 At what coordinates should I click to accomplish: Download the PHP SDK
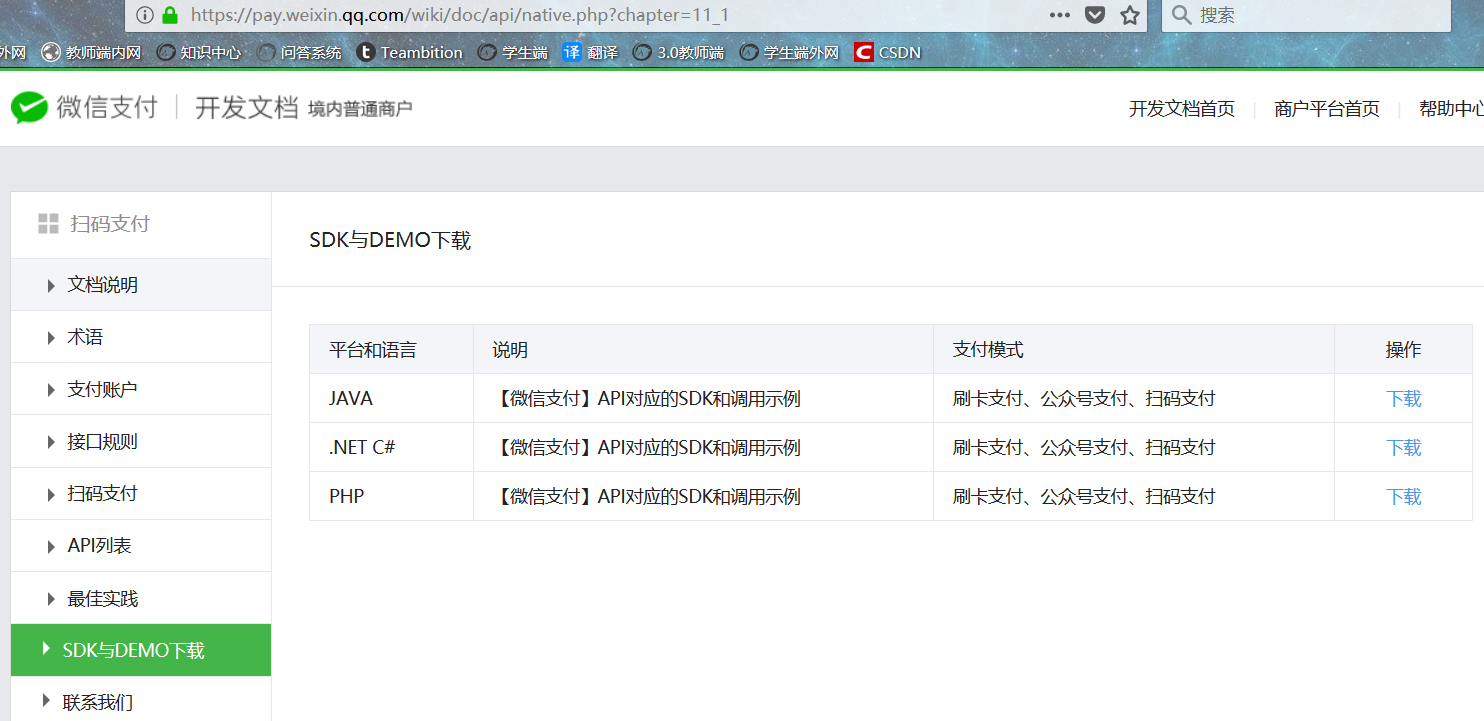(1404, 496)
